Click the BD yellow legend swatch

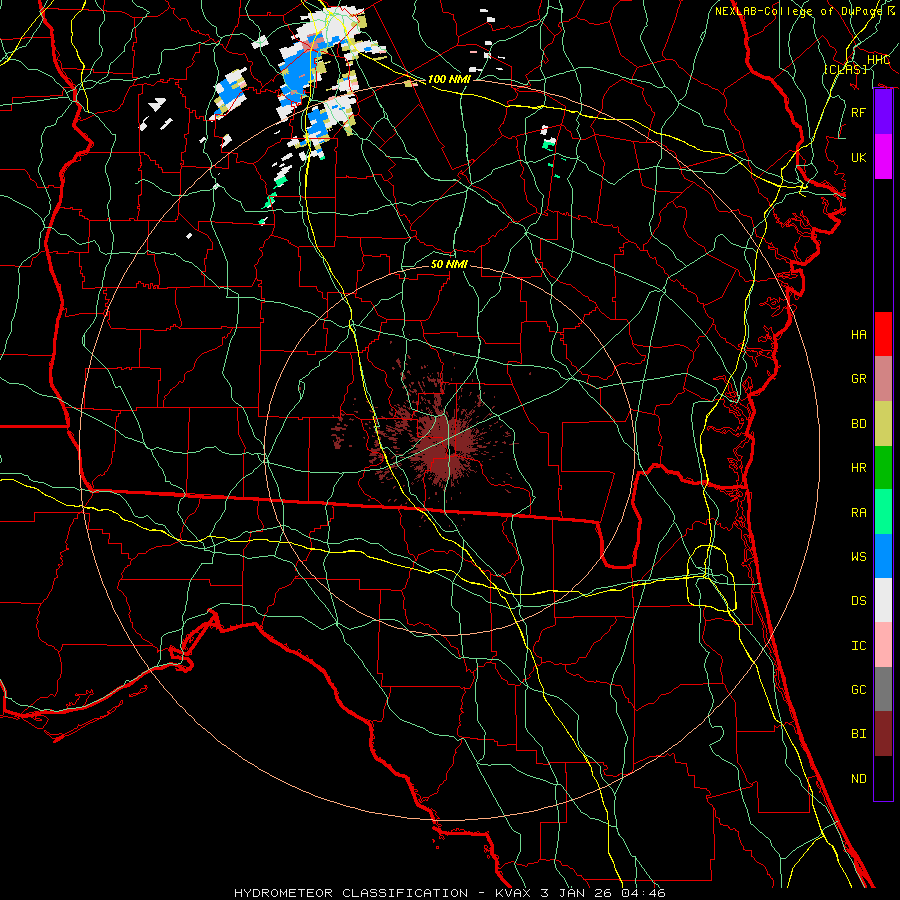883,423
